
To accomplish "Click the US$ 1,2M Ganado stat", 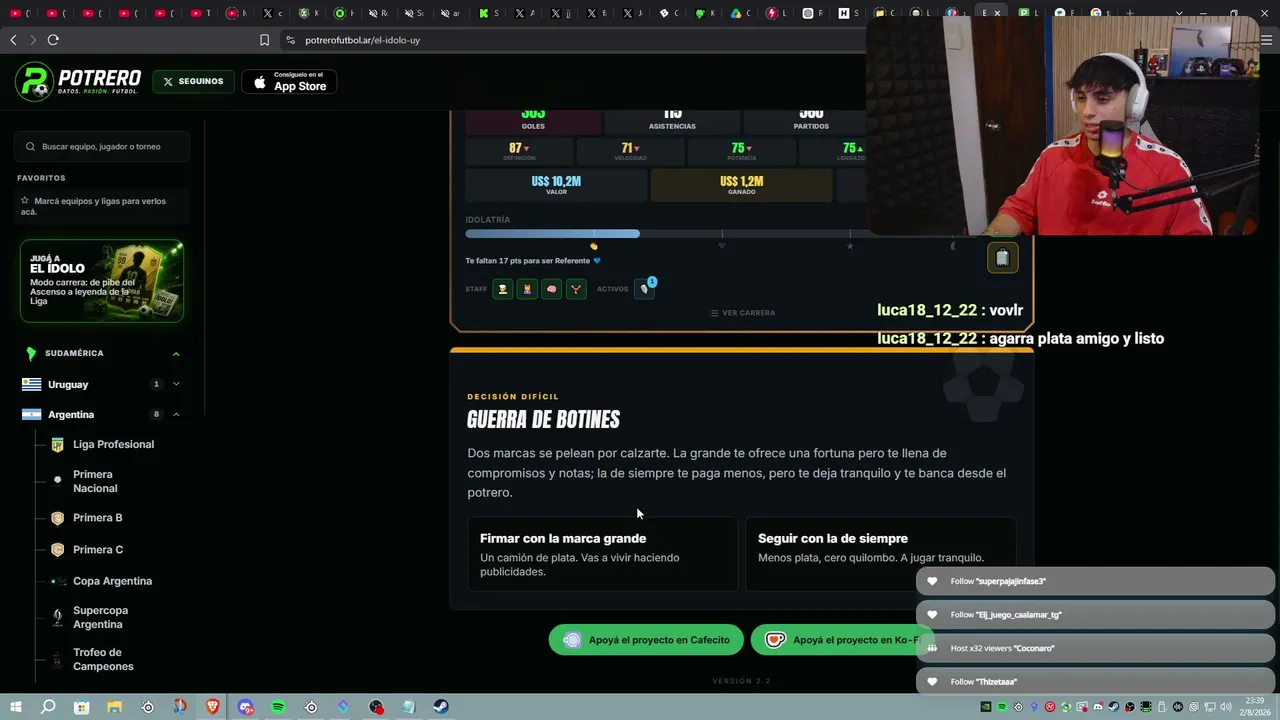I will (x=741, y=185).
